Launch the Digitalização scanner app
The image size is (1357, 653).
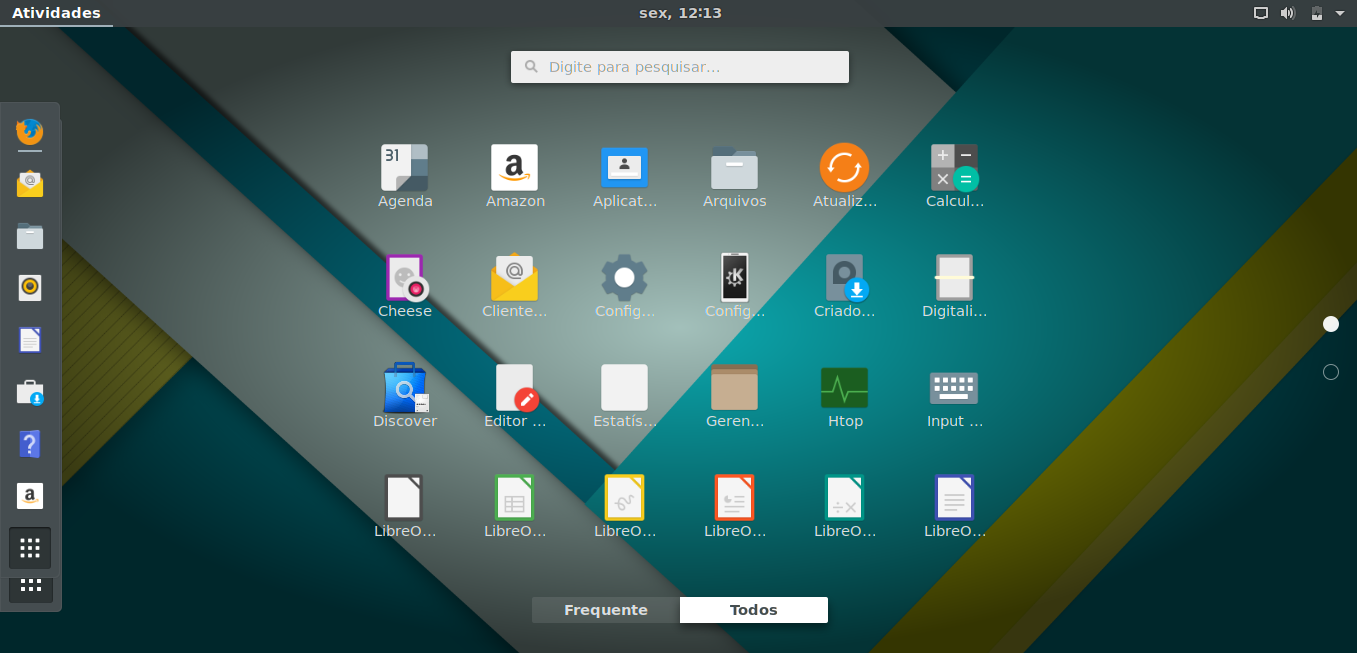pyautogui.click(x=954, y=277)
